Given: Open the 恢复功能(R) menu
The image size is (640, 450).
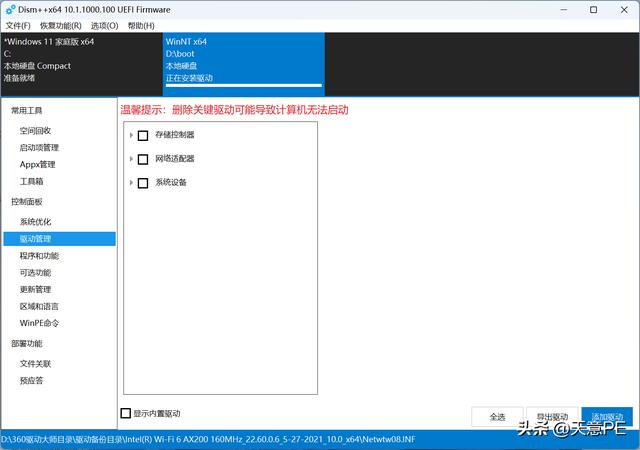Looking at the screenshot, I should click(x=61, y=26).
